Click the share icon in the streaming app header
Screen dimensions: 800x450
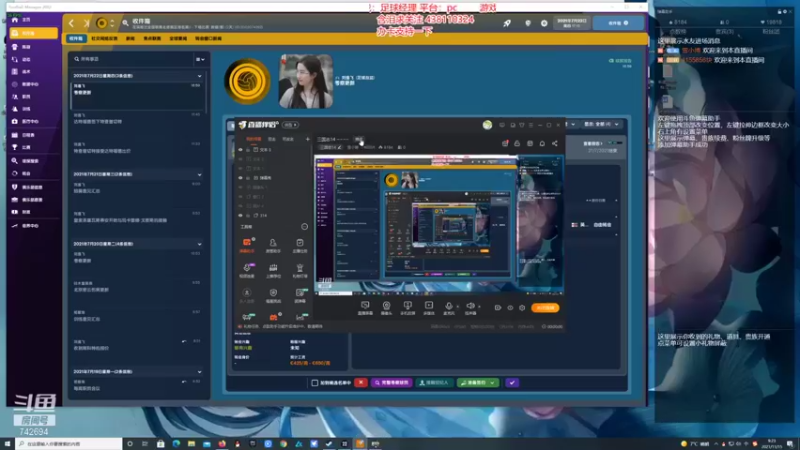click(x=555, y=143)
